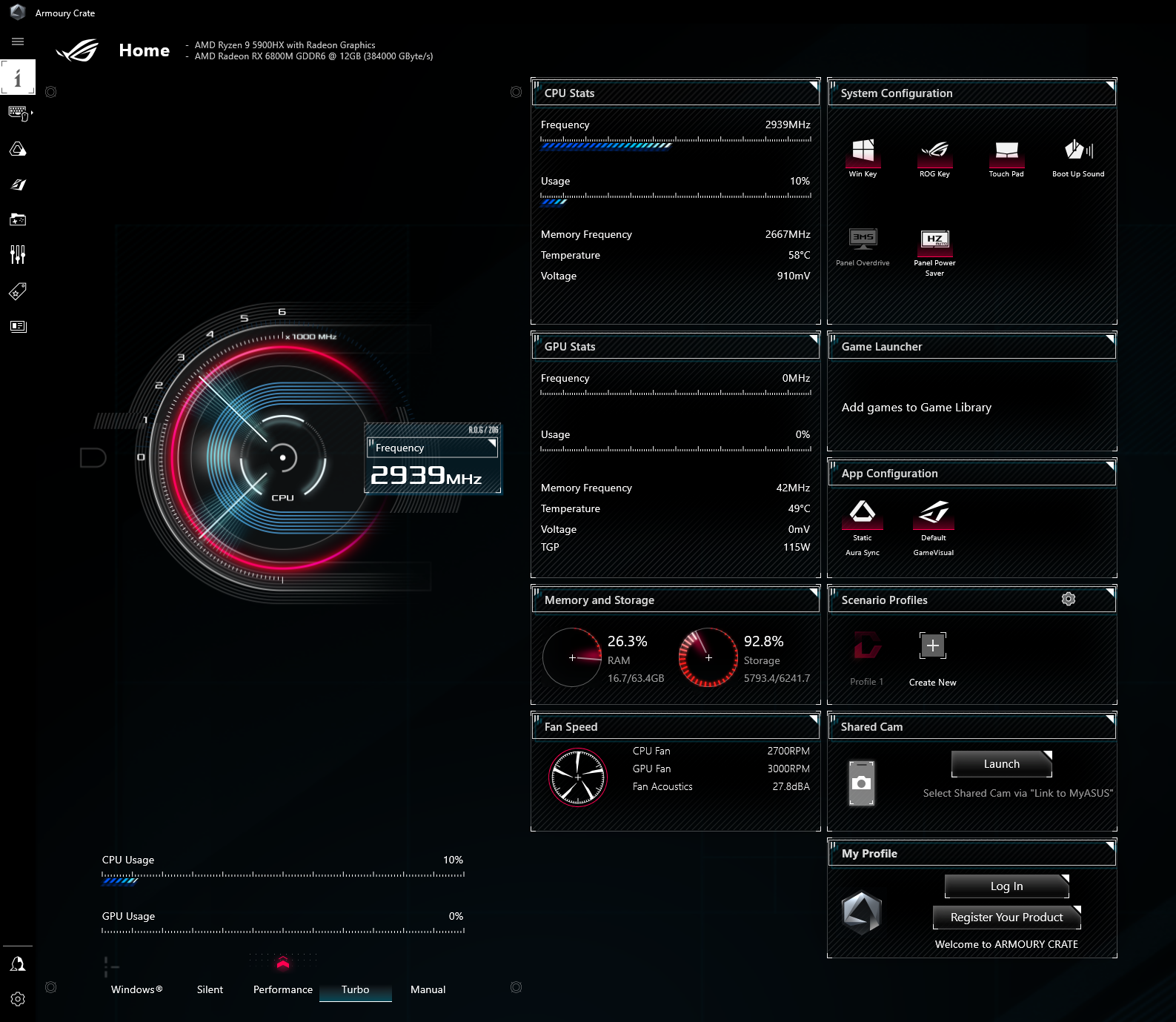The image size is (1176, 1022).
Task: Select Windows® operating mode
Action: (136, 989)
